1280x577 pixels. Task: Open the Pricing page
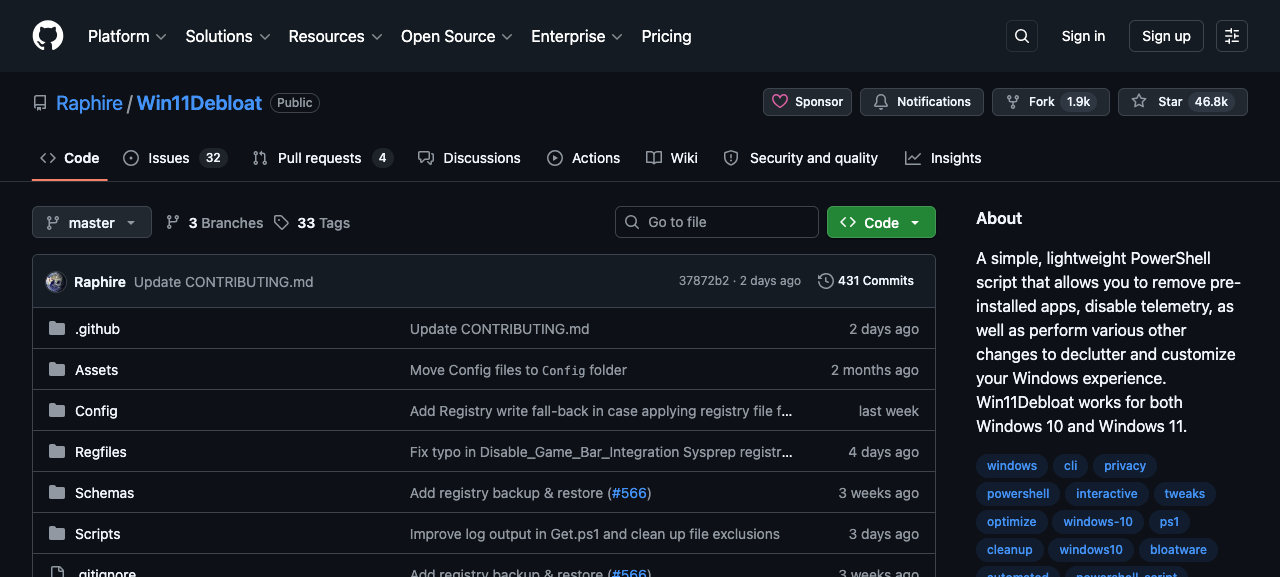666,36
